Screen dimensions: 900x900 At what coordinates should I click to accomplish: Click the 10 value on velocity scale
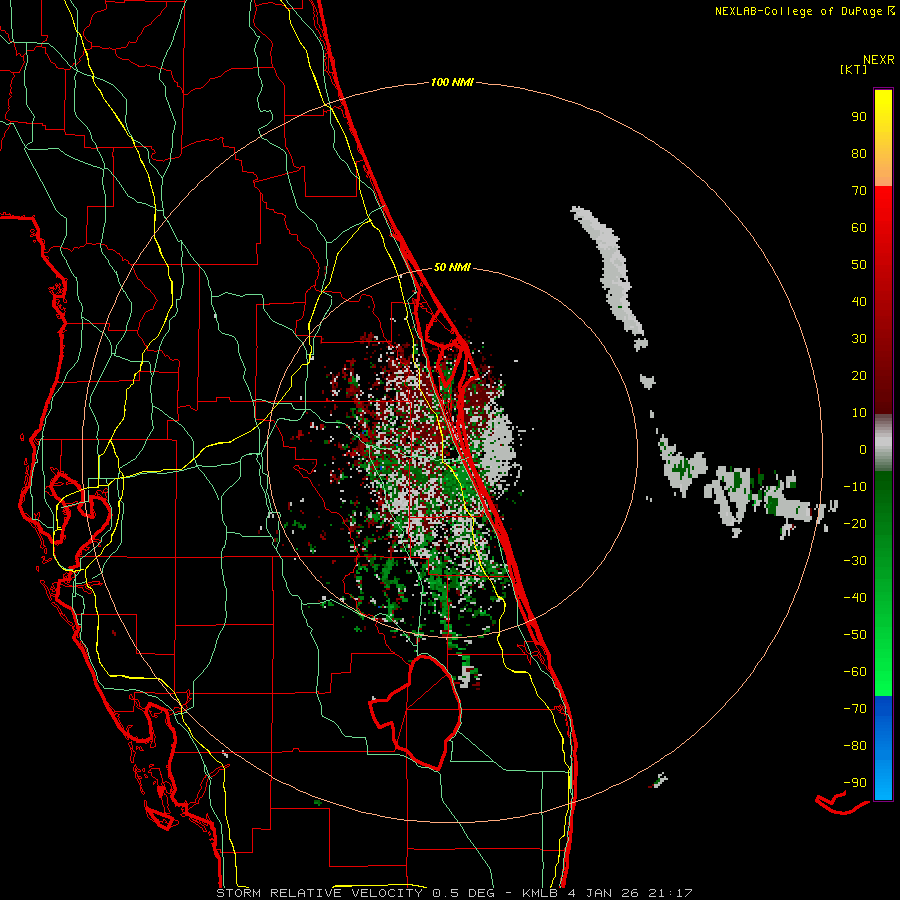pos(859,413)
